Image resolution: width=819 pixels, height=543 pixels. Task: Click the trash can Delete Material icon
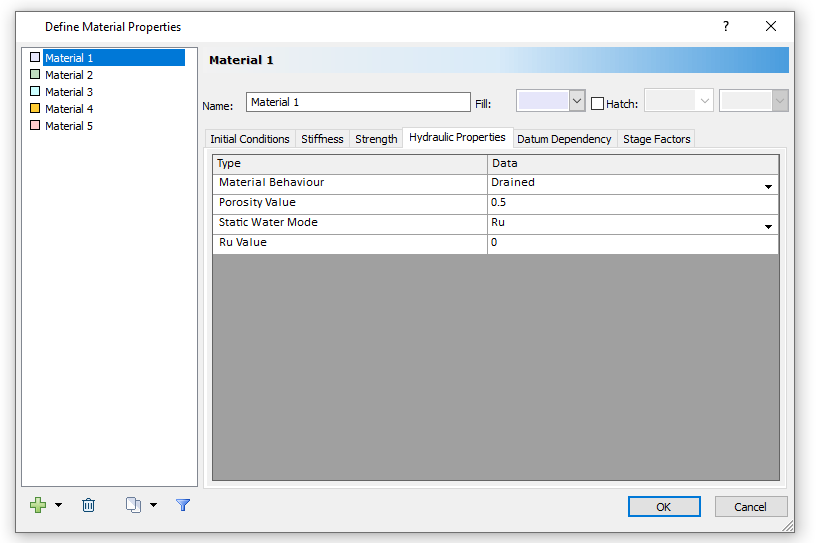[88, 505]
